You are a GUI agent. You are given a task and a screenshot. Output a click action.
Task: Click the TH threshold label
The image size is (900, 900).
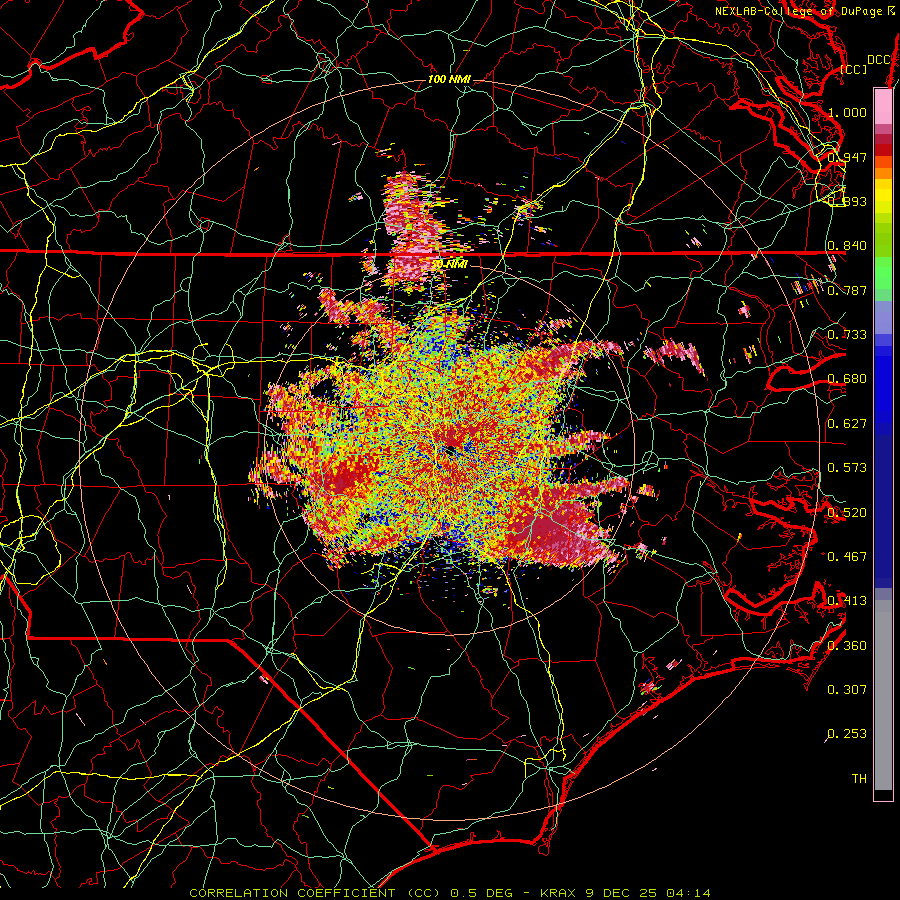(859, 779)
